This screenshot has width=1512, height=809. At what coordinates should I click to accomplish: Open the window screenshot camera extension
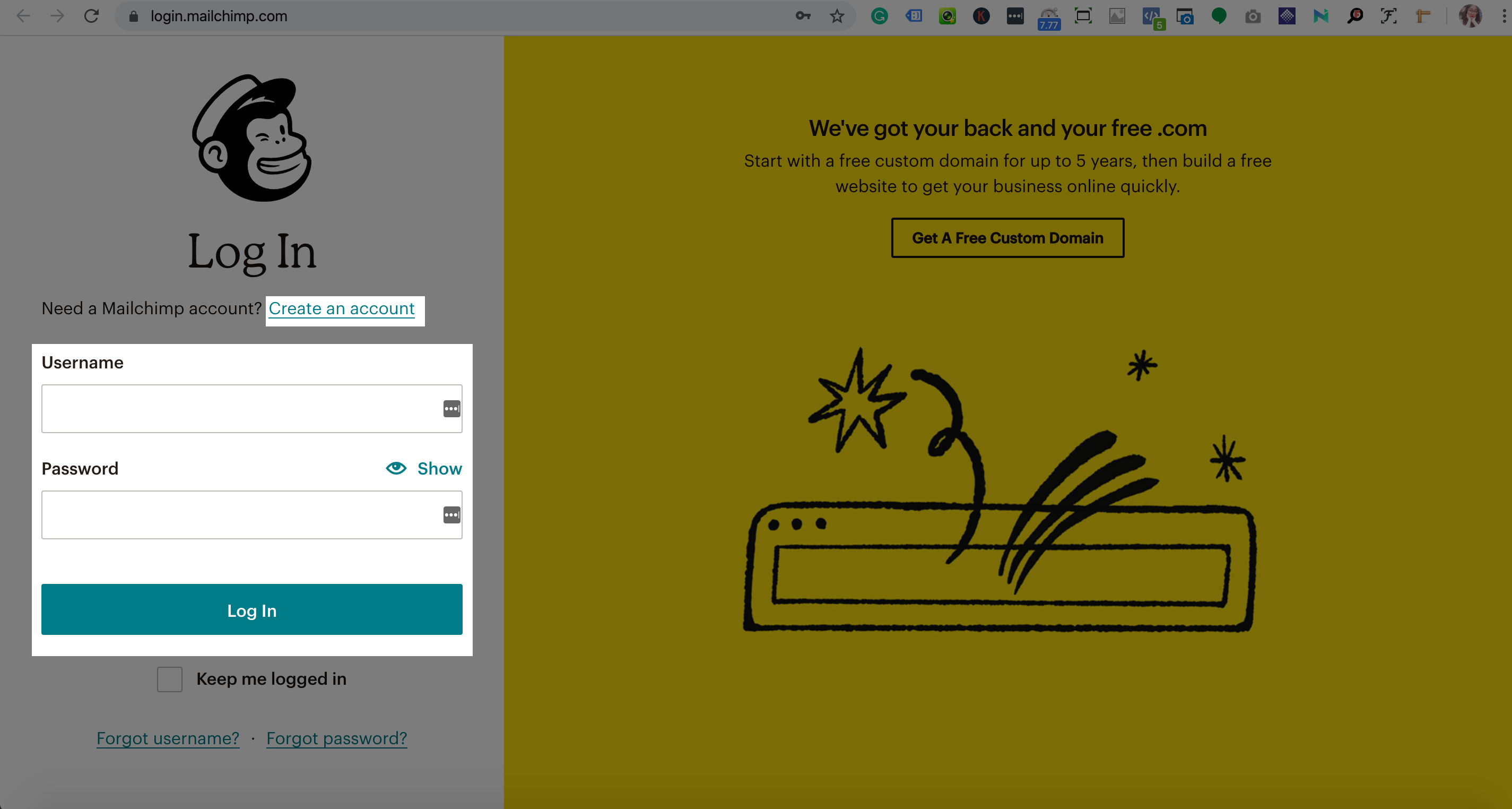[1185, 16]
